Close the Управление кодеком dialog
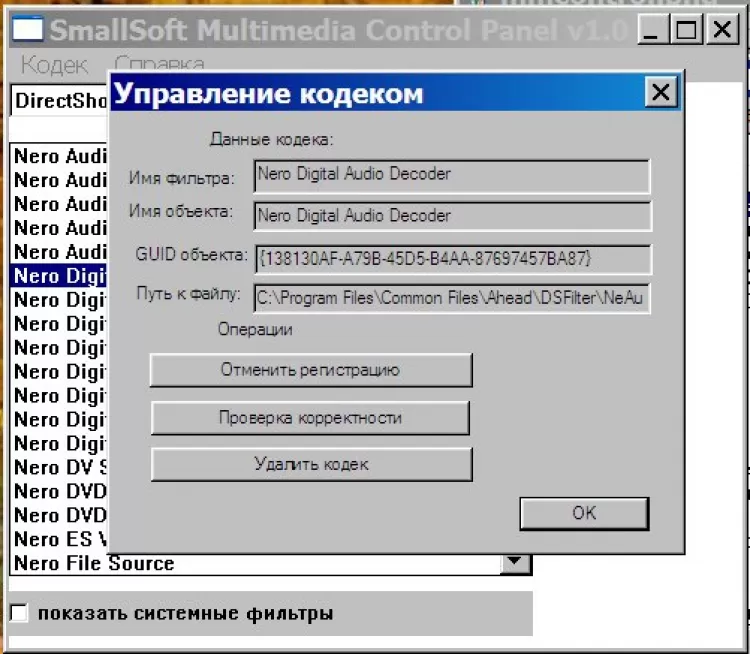 tap(661, 92)
